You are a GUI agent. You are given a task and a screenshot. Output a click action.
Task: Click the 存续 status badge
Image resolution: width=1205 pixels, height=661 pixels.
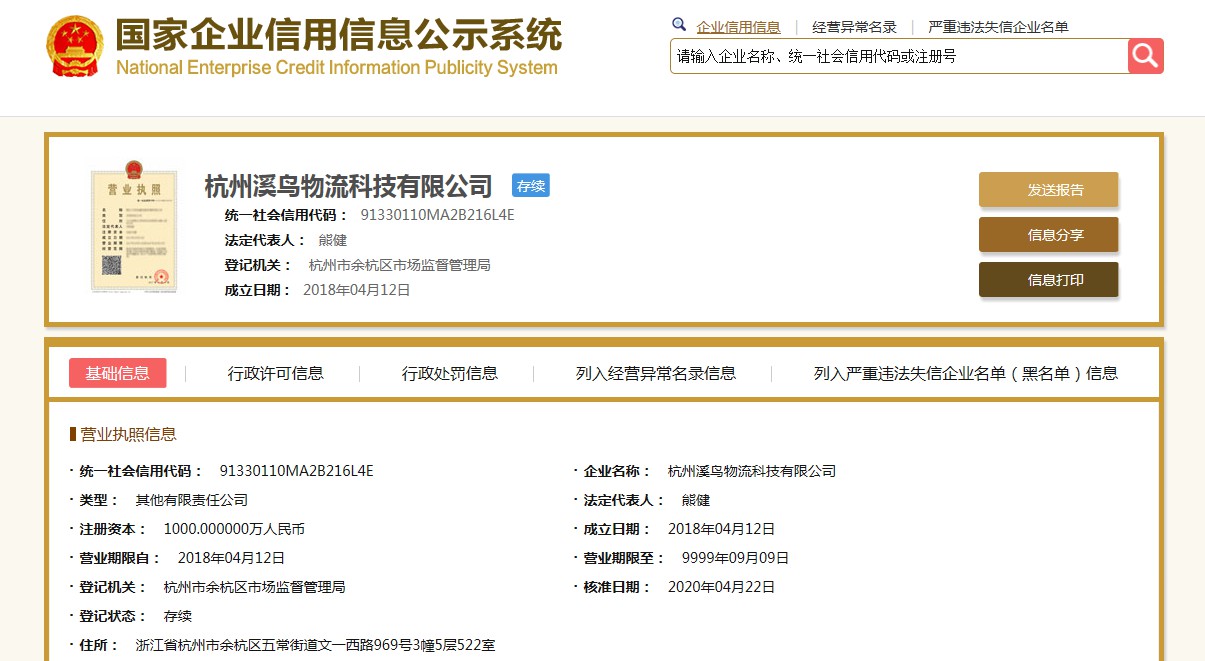tap(531, 186)
